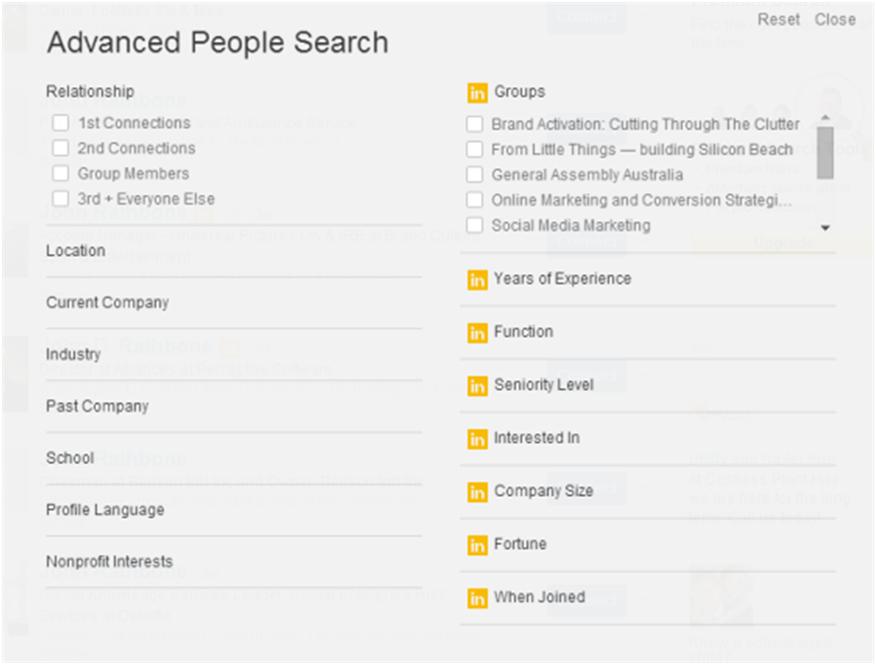Click the Groups list scroll-down arrow
This screenshot has height=665, width=876.
[x=825, y=227]
